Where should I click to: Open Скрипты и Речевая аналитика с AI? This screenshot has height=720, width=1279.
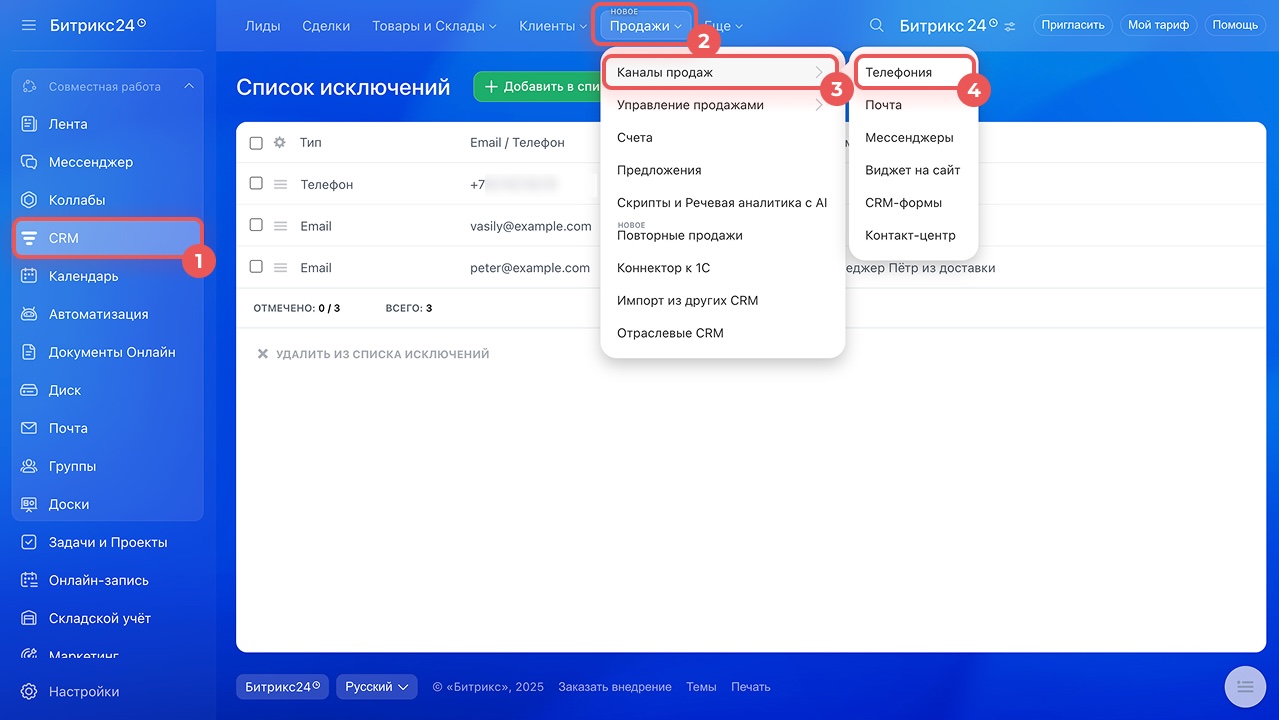pyautogui.click(x=722, y=203)
